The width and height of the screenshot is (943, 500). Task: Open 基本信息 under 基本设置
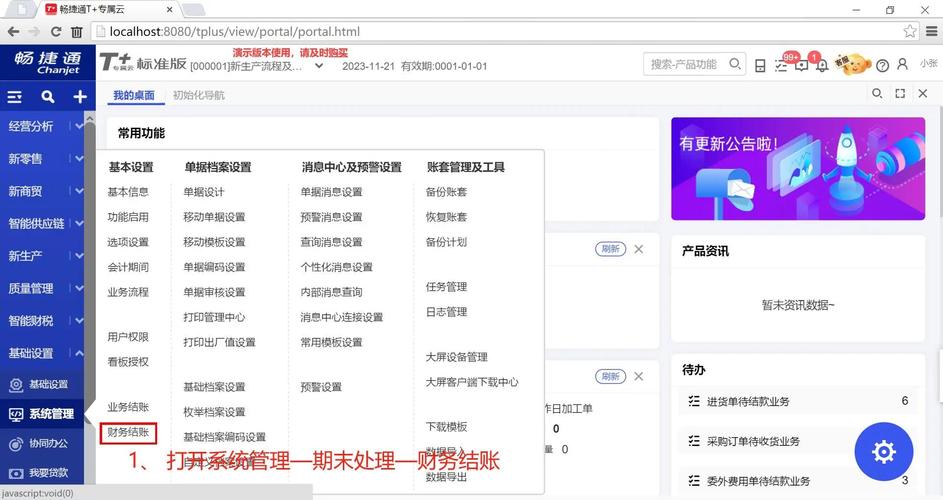click(128, 192)
